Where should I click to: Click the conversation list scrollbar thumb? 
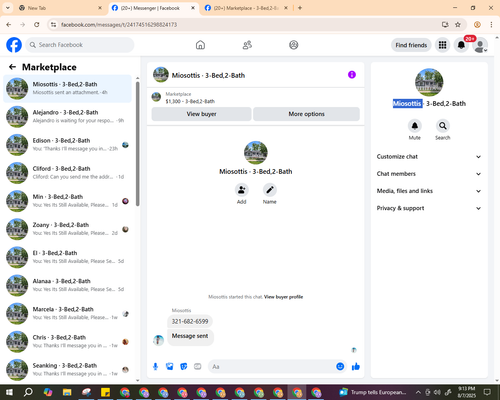pos(137,143)
